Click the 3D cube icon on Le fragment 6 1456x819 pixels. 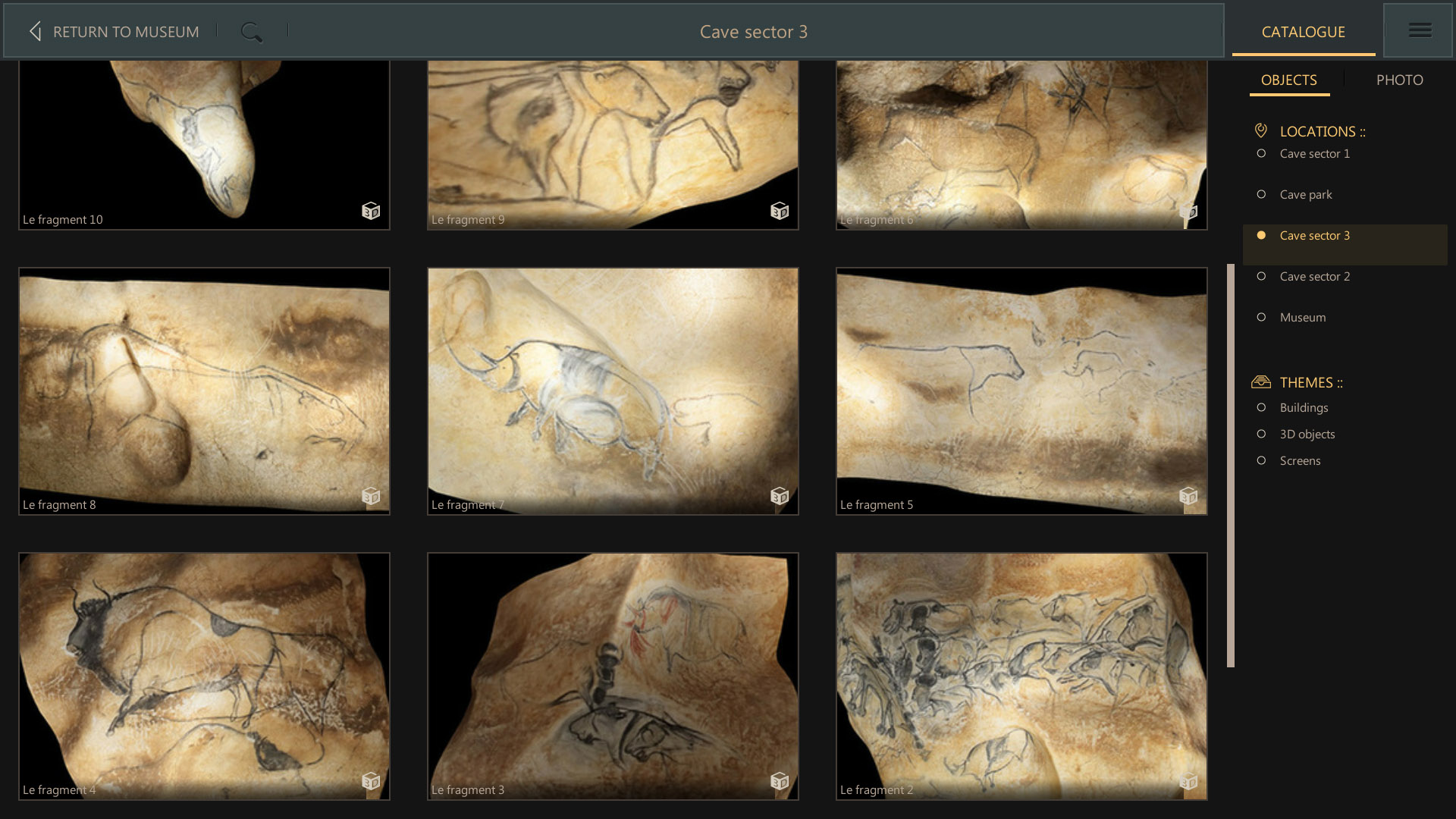(x=1188, y=211)
